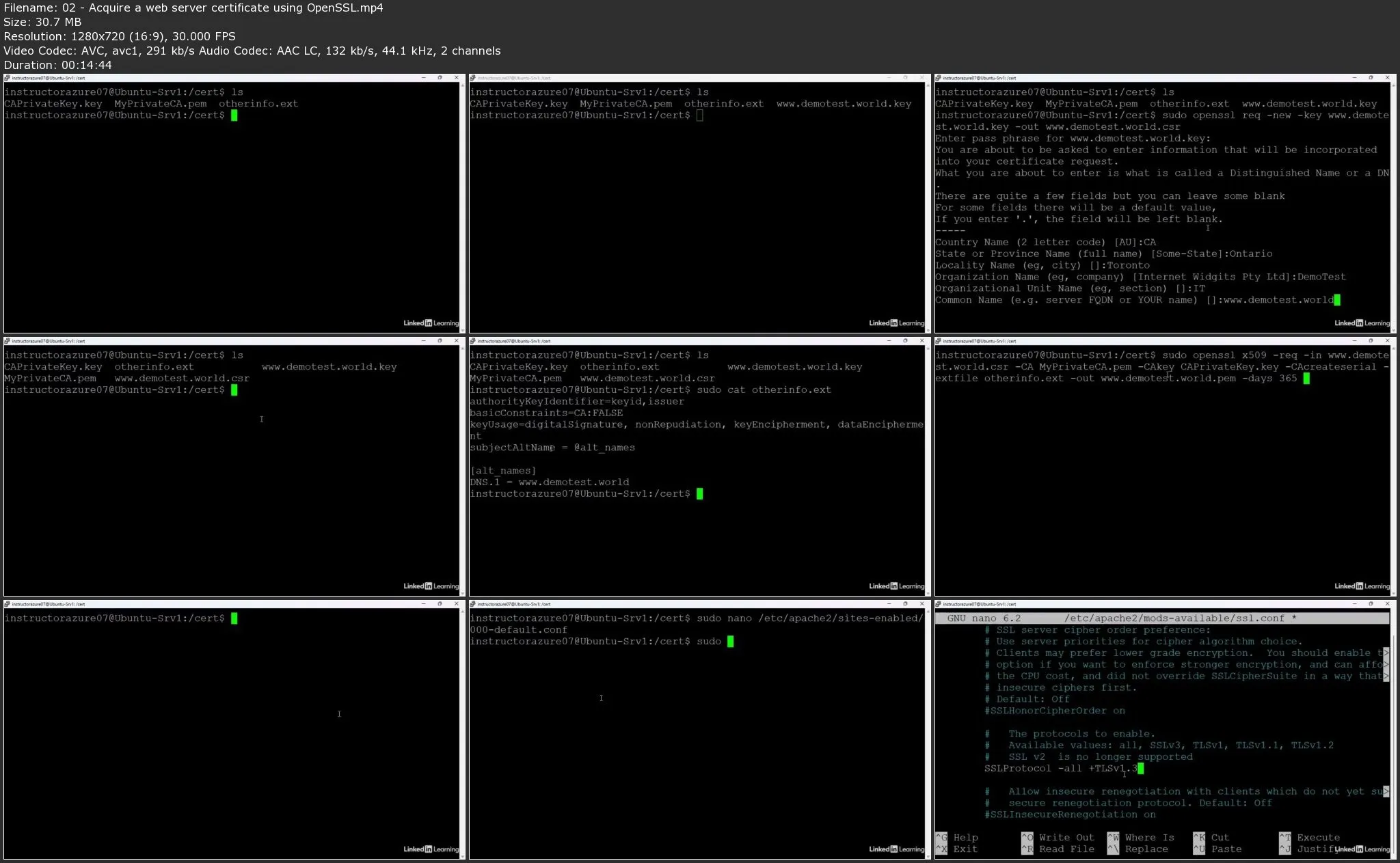Click ^U Paste in nano footer
This screenshot has height=863, width=1400.
click(x=1217, y=849)
